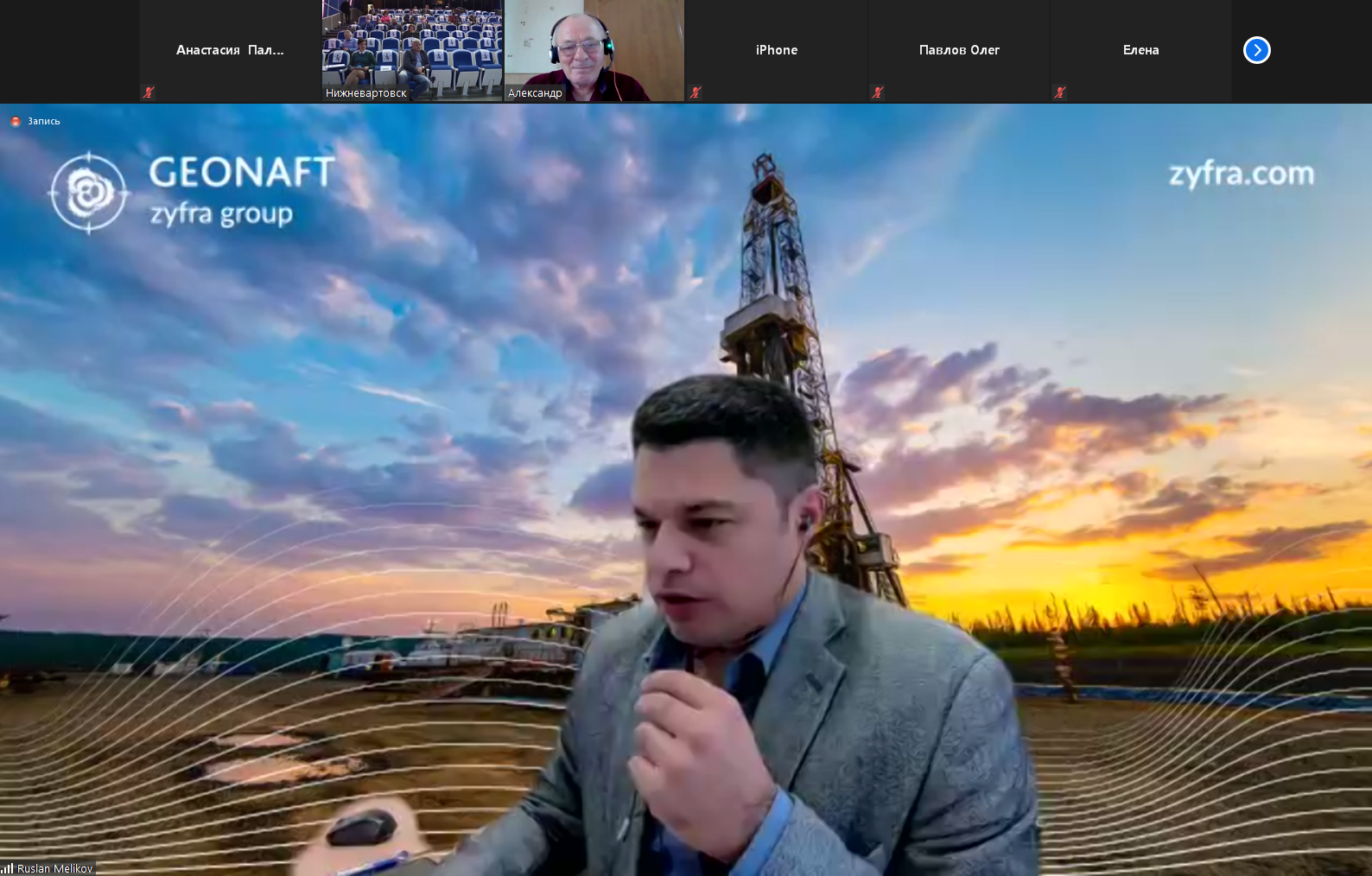
Task: Click the Нижневартовск name caption
Action: pyautogui.click(x=366, y=93)
